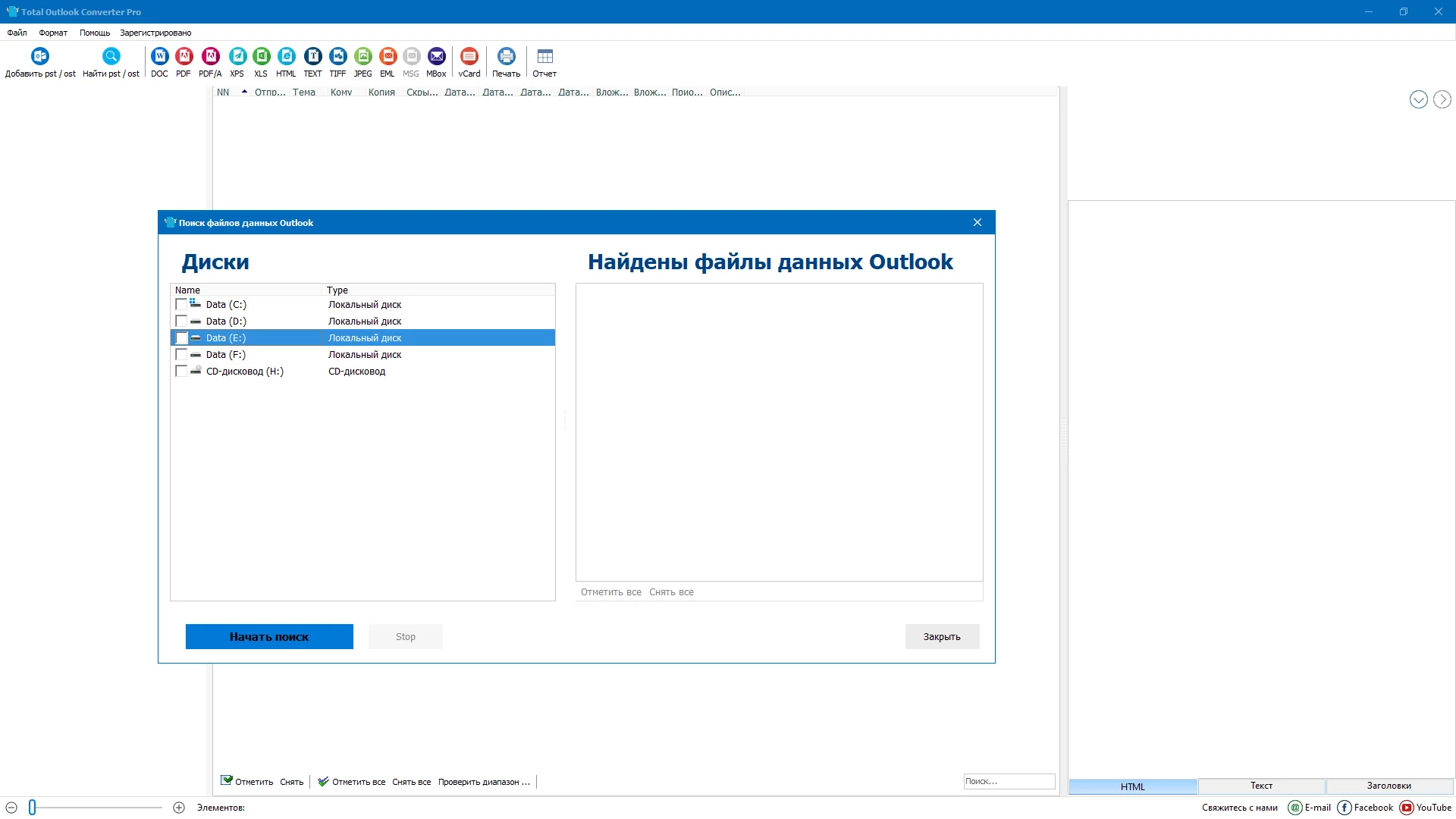This screenshot has width=1456, height=819.
Task: Click Проверить диапазон in bottom toolbar
Action: [x=483, y=782]
